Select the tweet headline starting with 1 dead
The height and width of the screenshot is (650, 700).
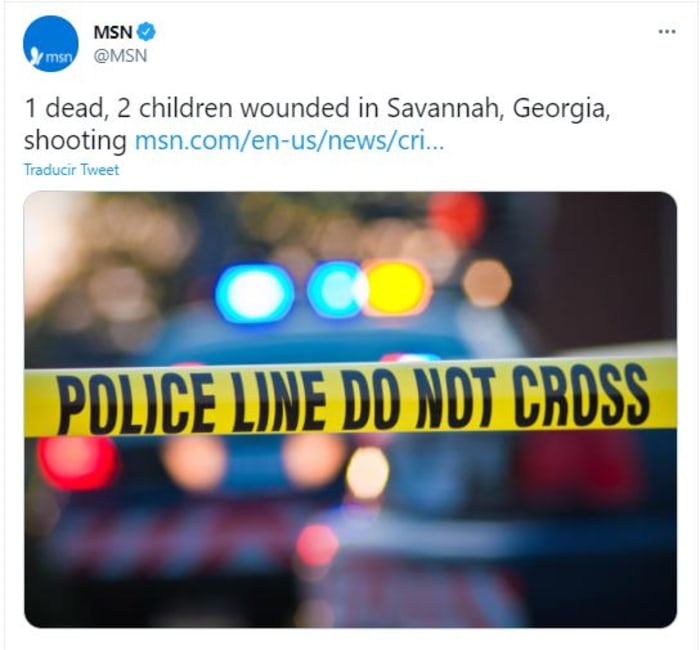coord(317,124)
